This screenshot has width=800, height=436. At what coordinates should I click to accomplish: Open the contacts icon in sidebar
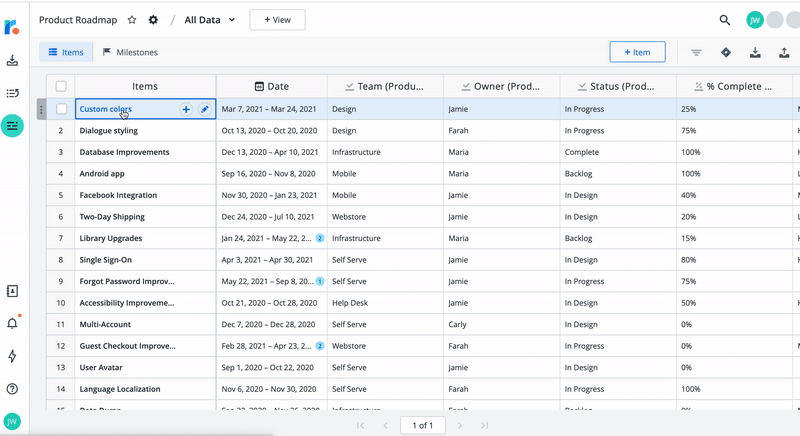[12, 291]
